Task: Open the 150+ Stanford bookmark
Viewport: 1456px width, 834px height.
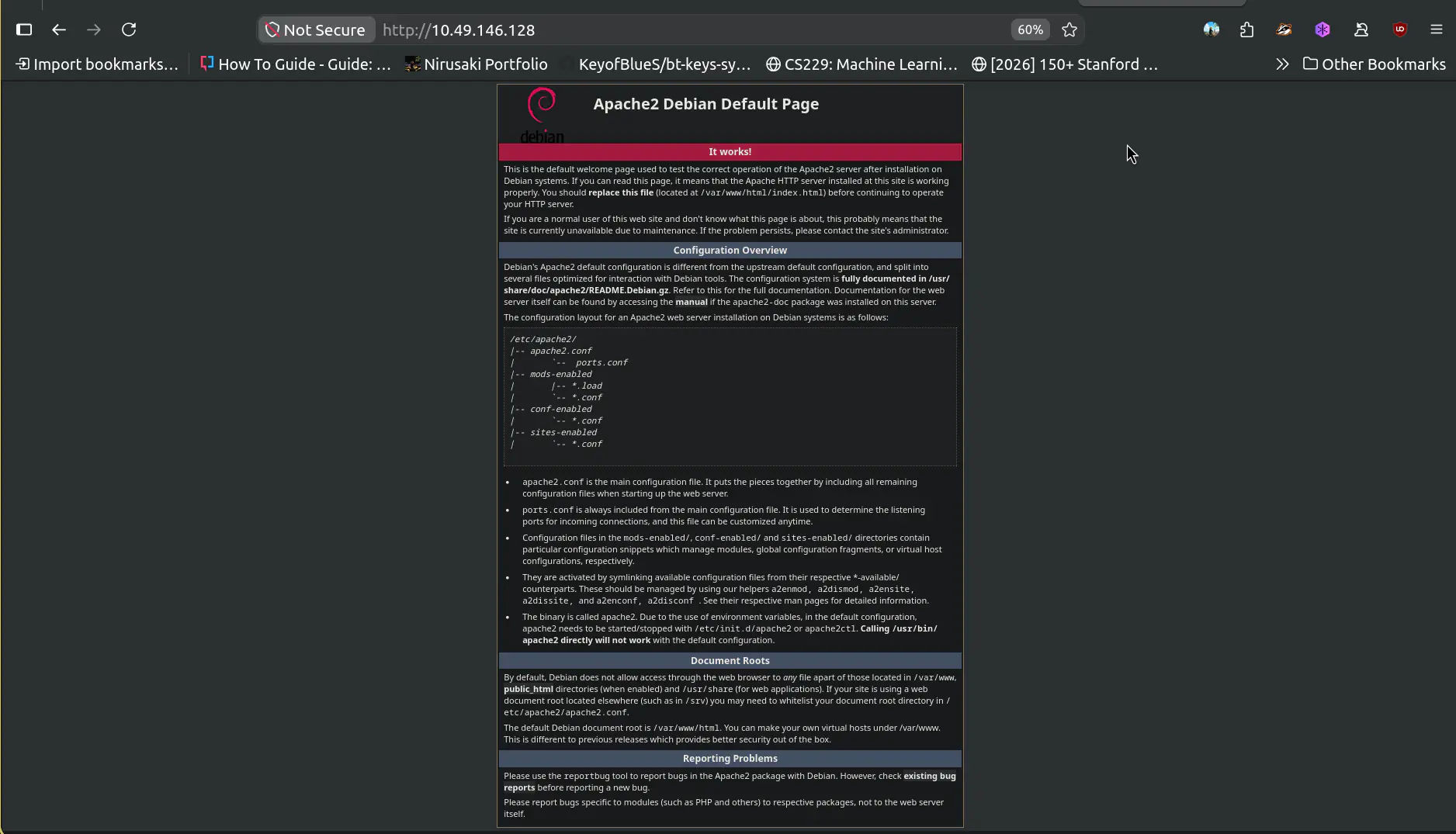Action: tap(1065, 64)
